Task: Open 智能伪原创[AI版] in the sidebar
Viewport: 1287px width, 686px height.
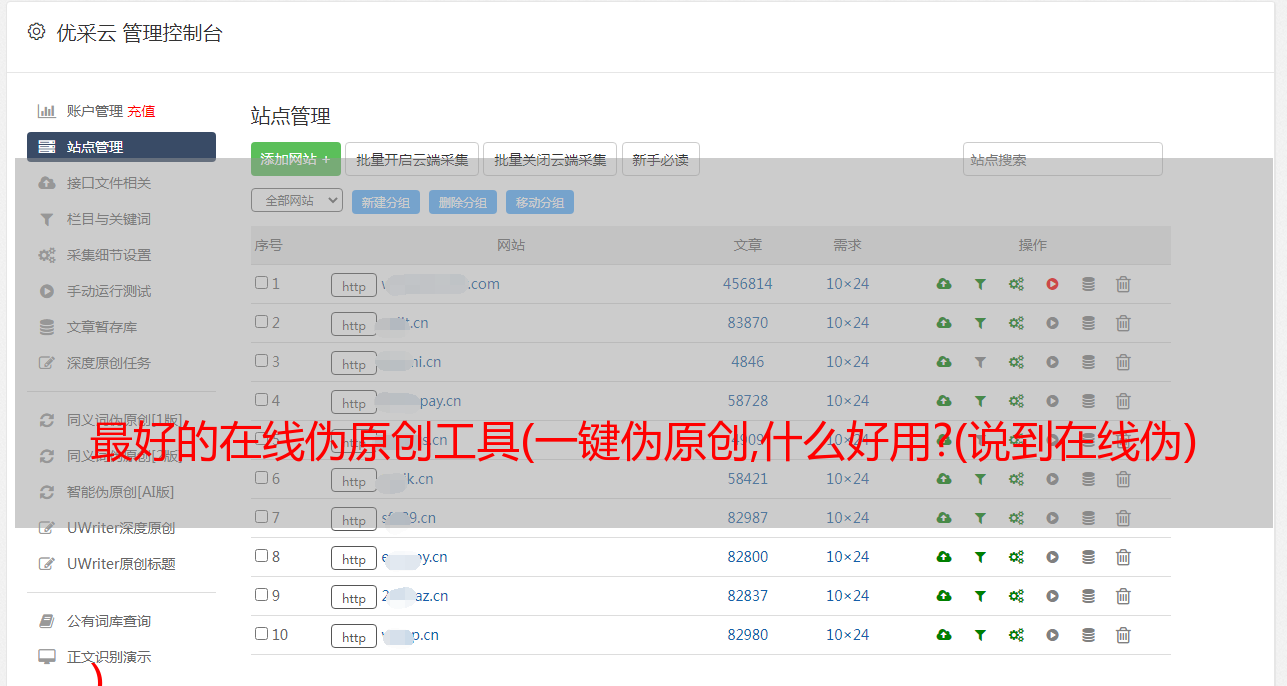Action: click(121, 492)
